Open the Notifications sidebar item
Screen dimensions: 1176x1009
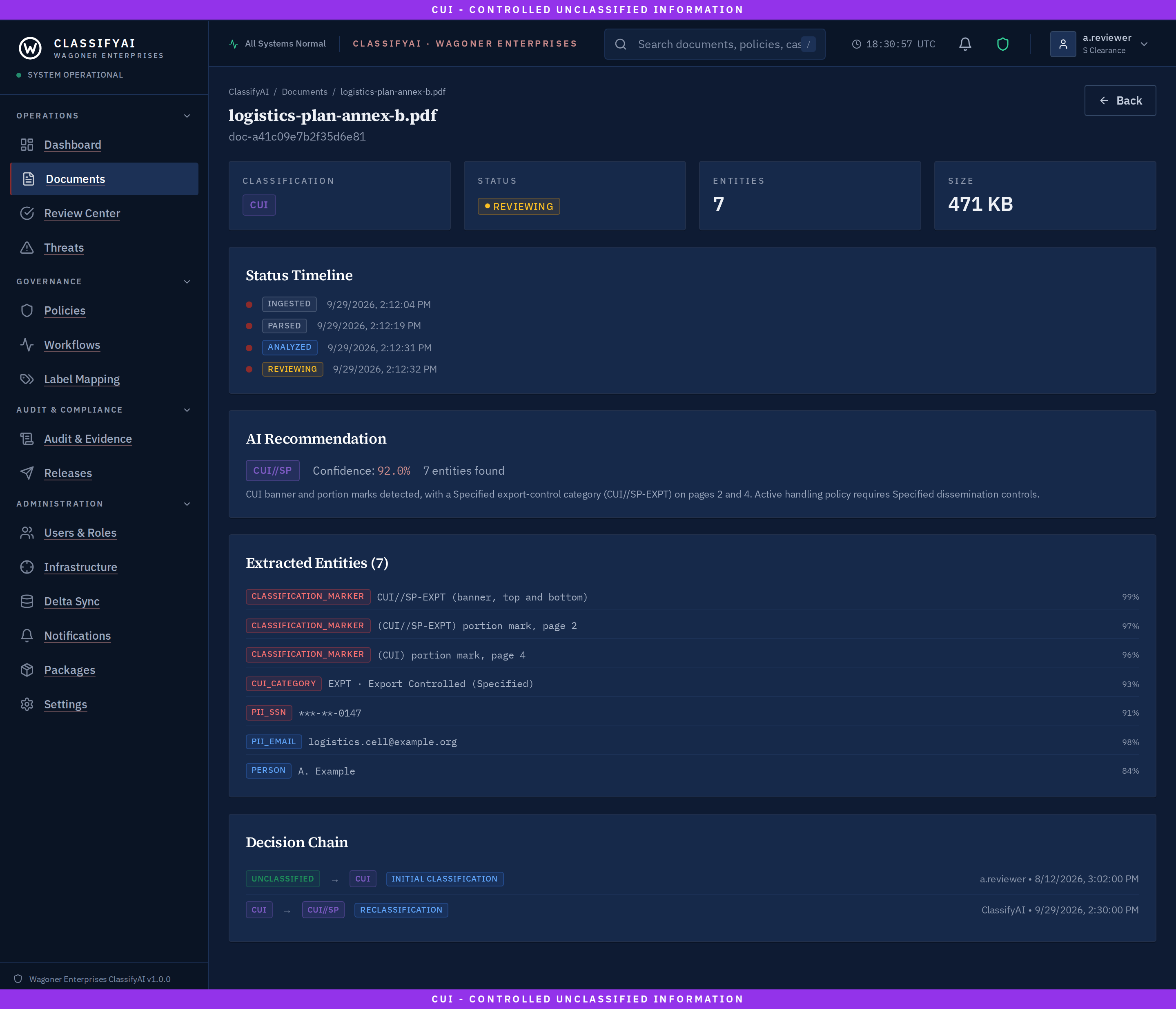point(104,636)
